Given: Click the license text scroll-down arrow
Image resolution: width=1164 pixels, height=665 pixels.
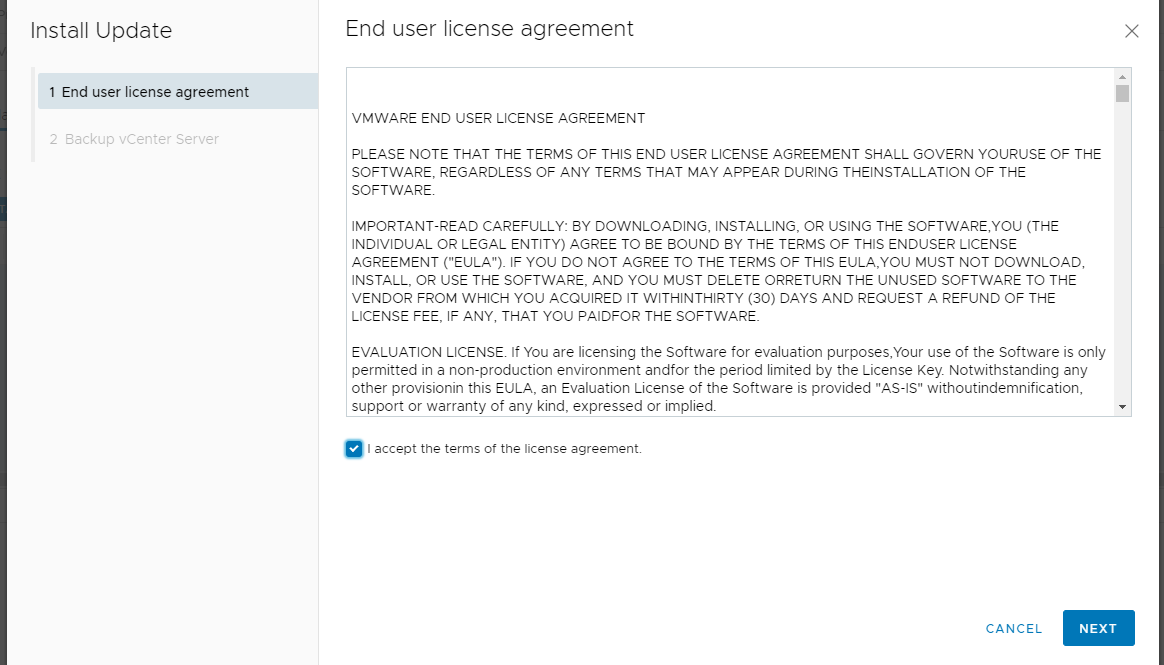Looking at the screenshot, I should (x=1122, y=407).
